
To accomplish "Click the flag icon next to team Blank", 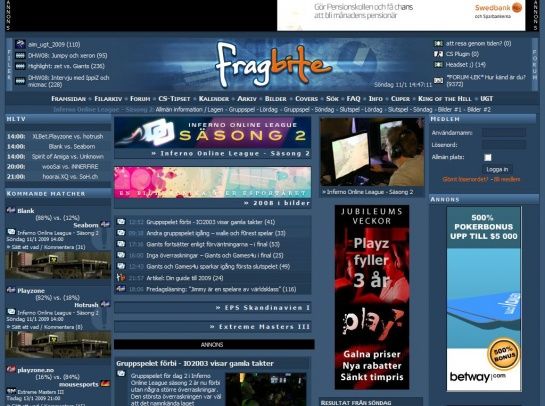I will click(x=11, y=210).
